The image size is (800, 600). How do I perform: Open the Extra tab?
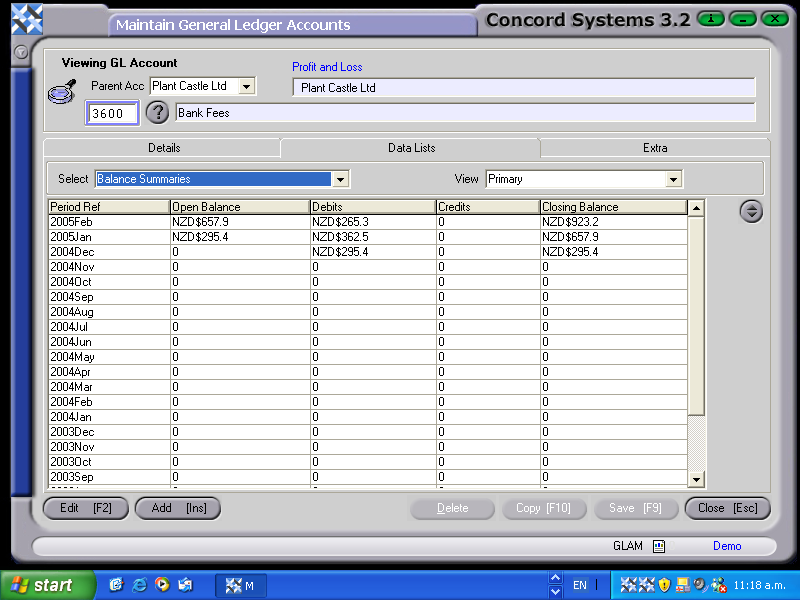click(654, 147)
